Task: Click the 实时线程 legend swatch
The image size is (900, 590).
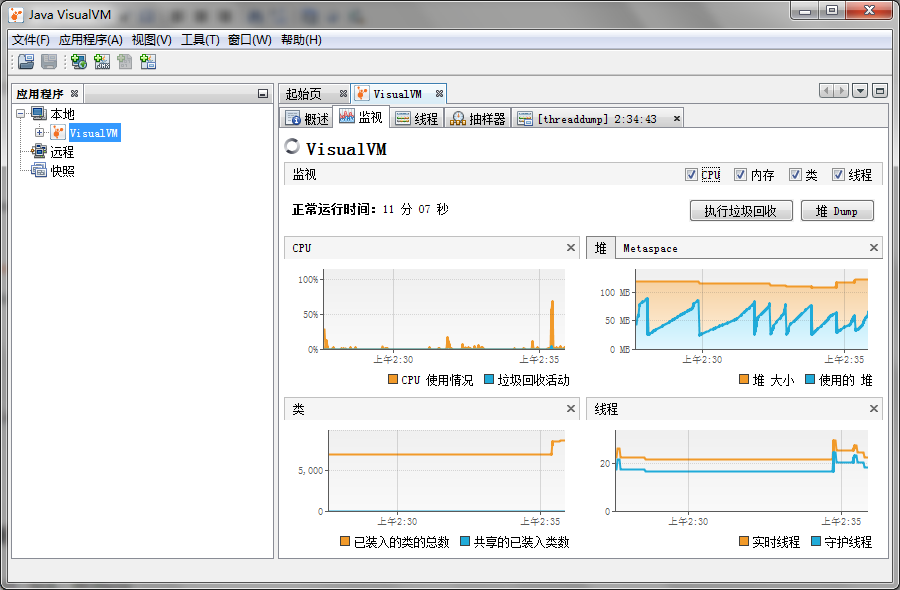Action: (x=744, y=541)
